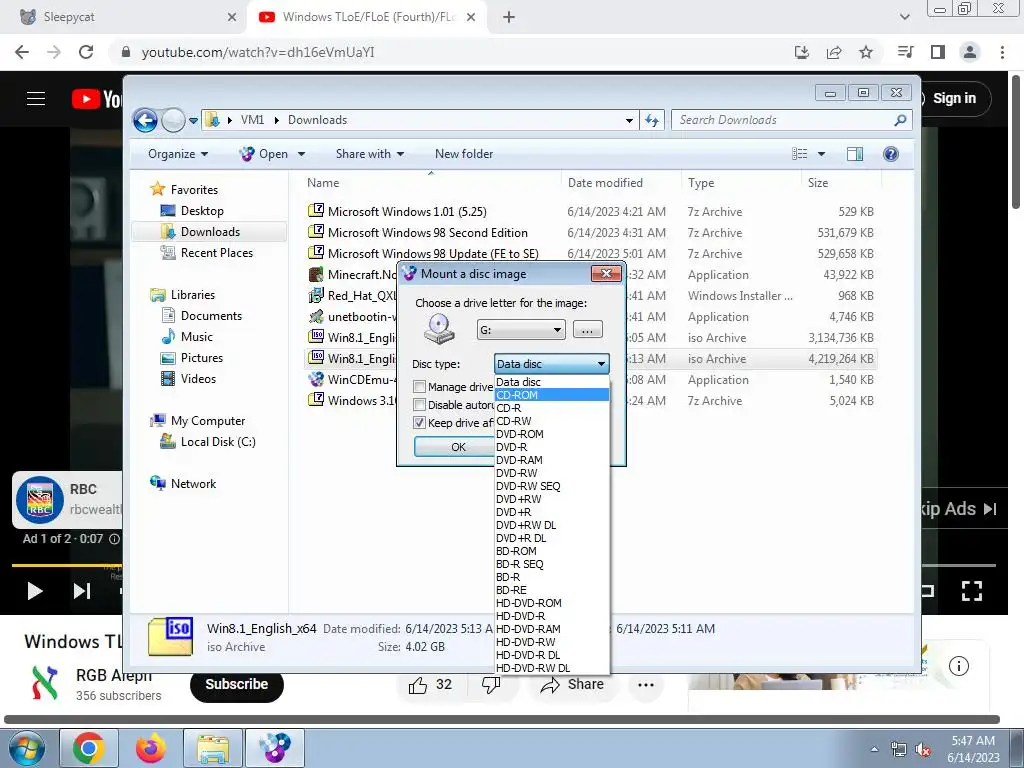Select BD-RE from the list
Viewport: 1024px width, 768px height.
tap(552, 590)
